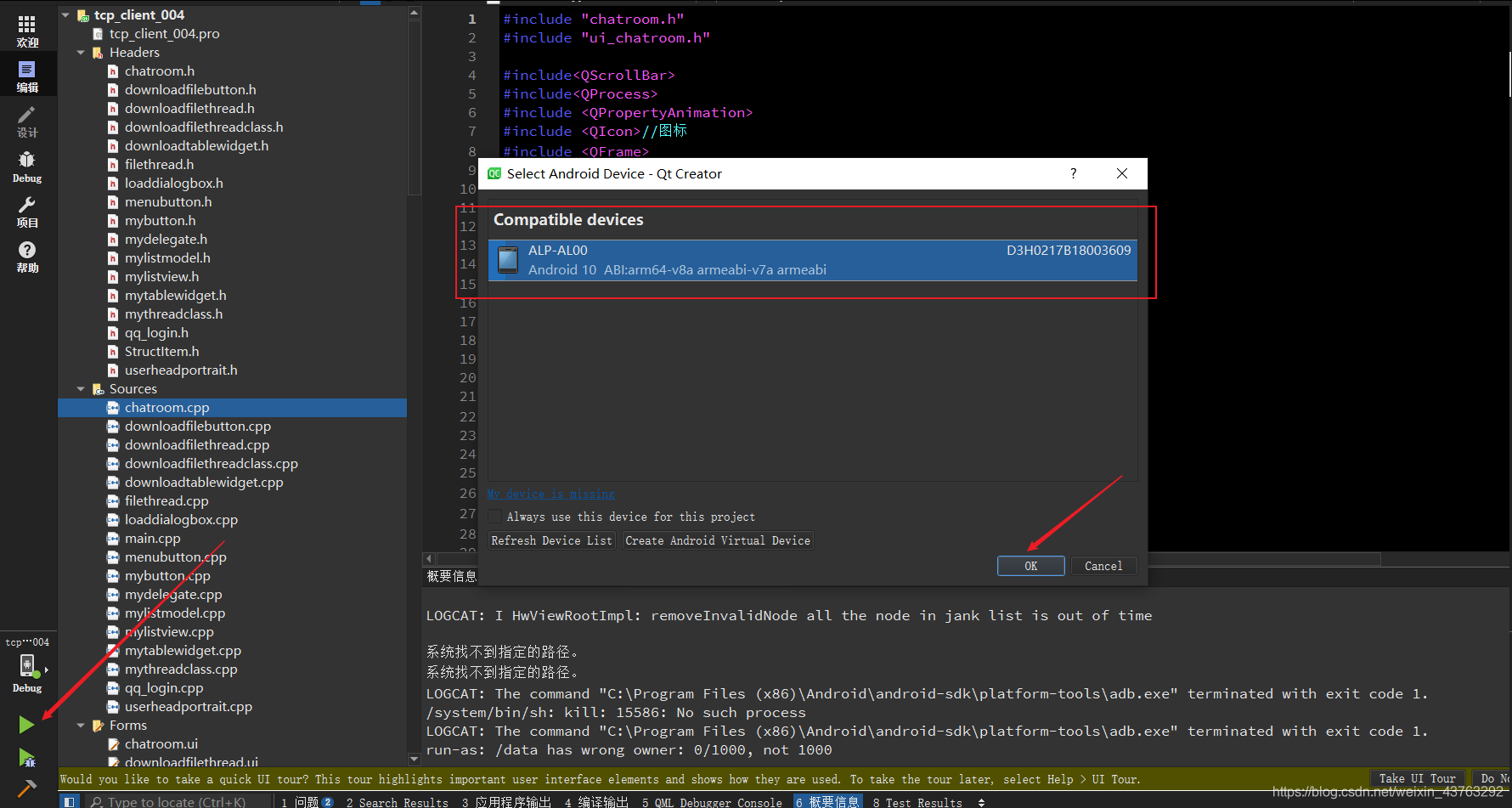Toggle the left sidebar visibility icon
This screenshot has height=808, width=1512.
click(70, 802)
